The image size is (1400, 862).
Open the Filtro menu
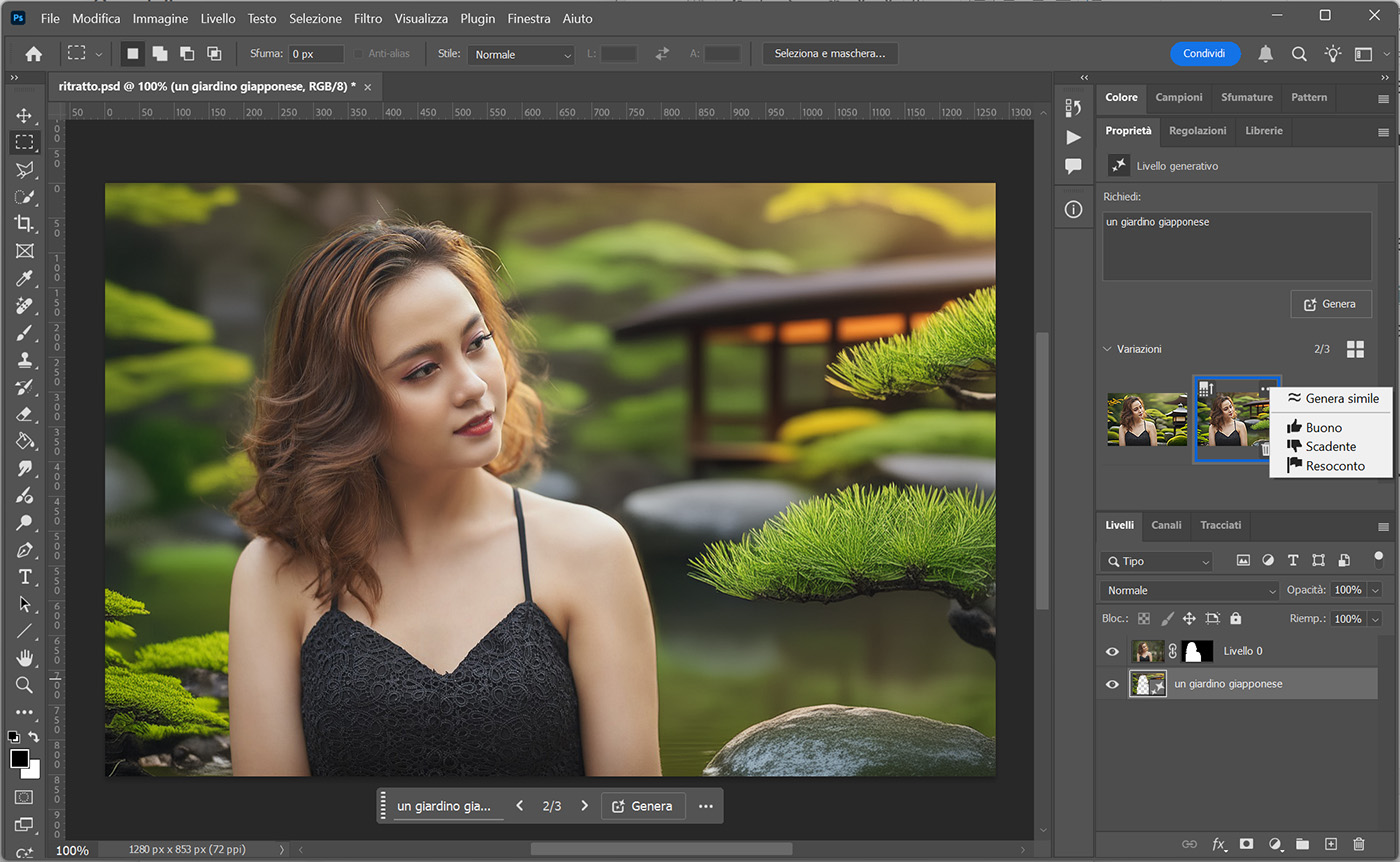368,18
